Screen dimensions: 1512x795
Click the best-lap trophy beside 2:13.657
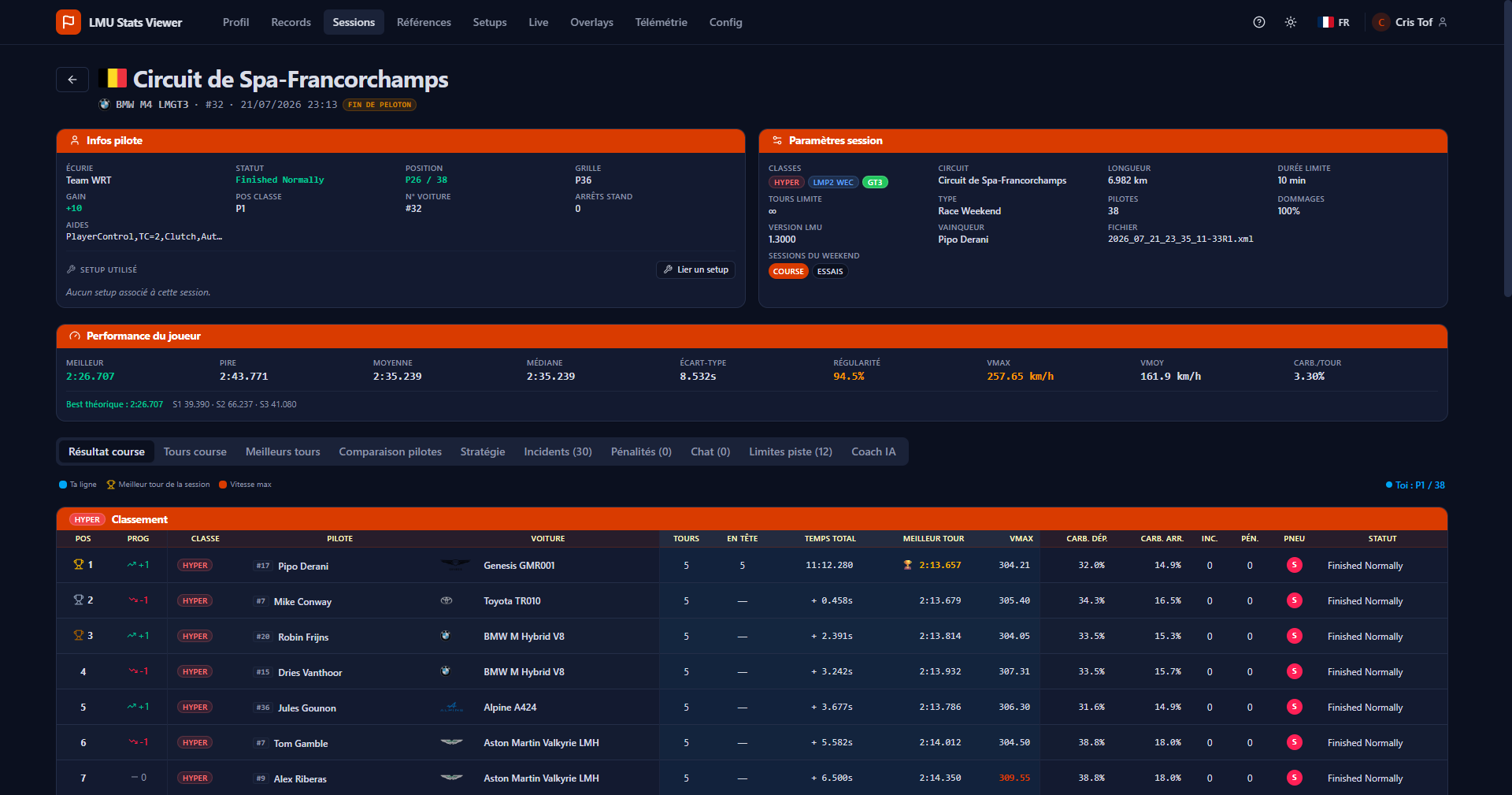[x=908, y=565]
